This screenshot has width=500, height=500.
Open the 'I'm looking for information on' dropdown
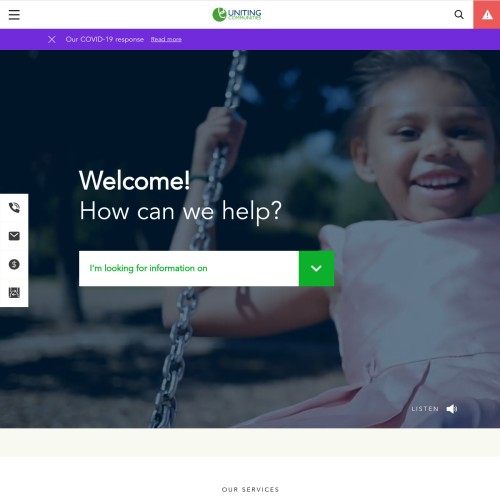tap(189, 268)
